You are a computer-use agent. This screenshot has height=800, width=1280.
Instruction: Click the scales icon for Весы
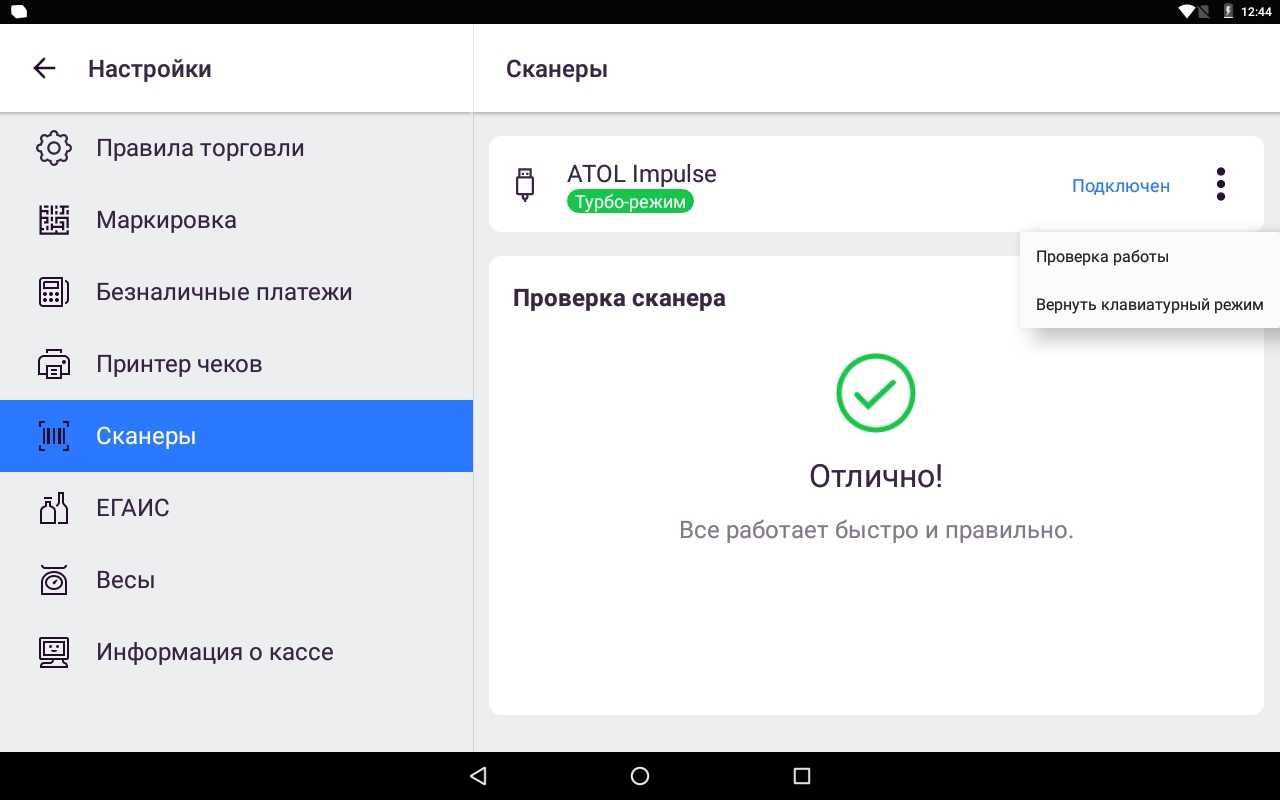tap(54, 580)
